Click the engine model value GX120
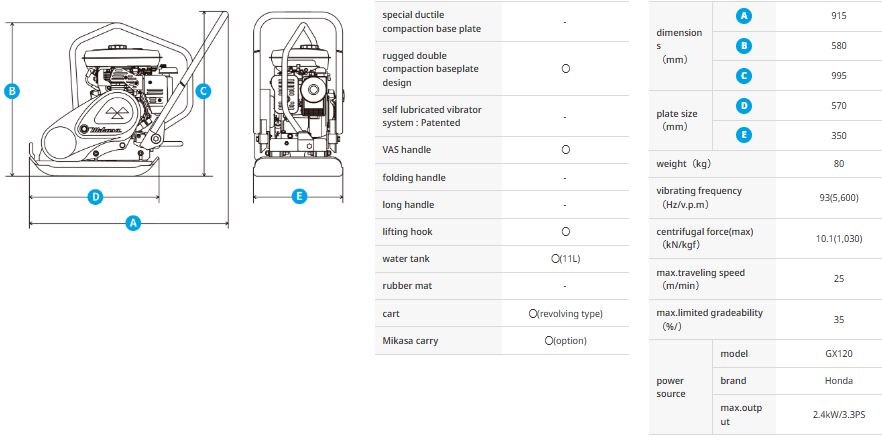 pyautogui.click(x=839, y=354)
